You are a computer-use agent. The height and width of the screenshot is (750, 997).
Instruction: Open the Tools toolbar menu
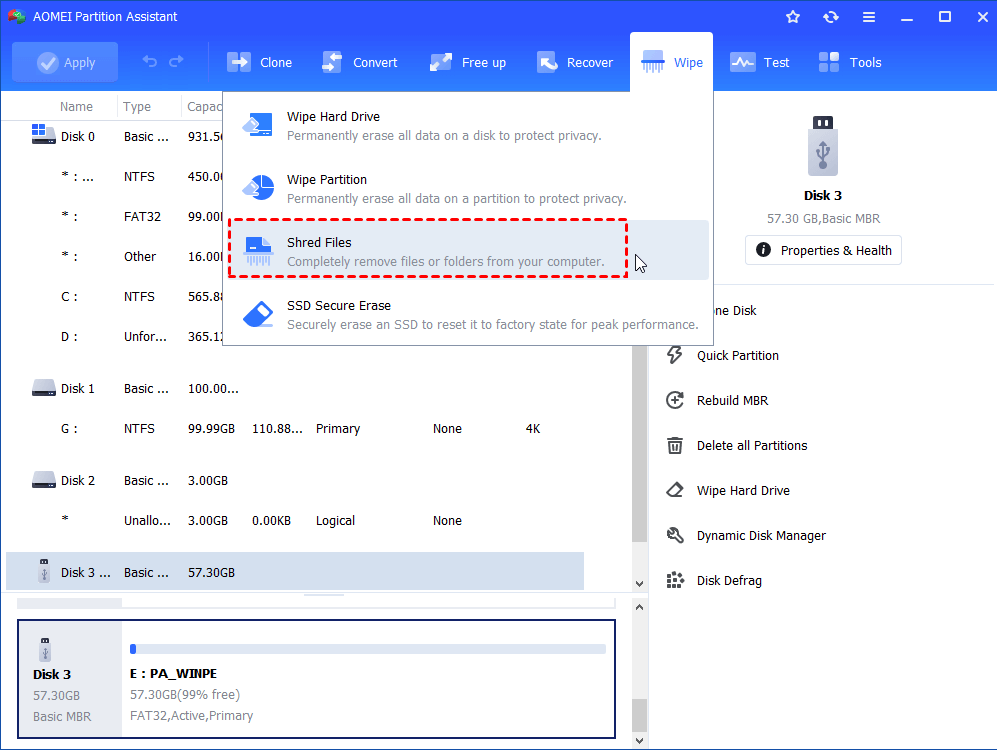coord(849,62)
